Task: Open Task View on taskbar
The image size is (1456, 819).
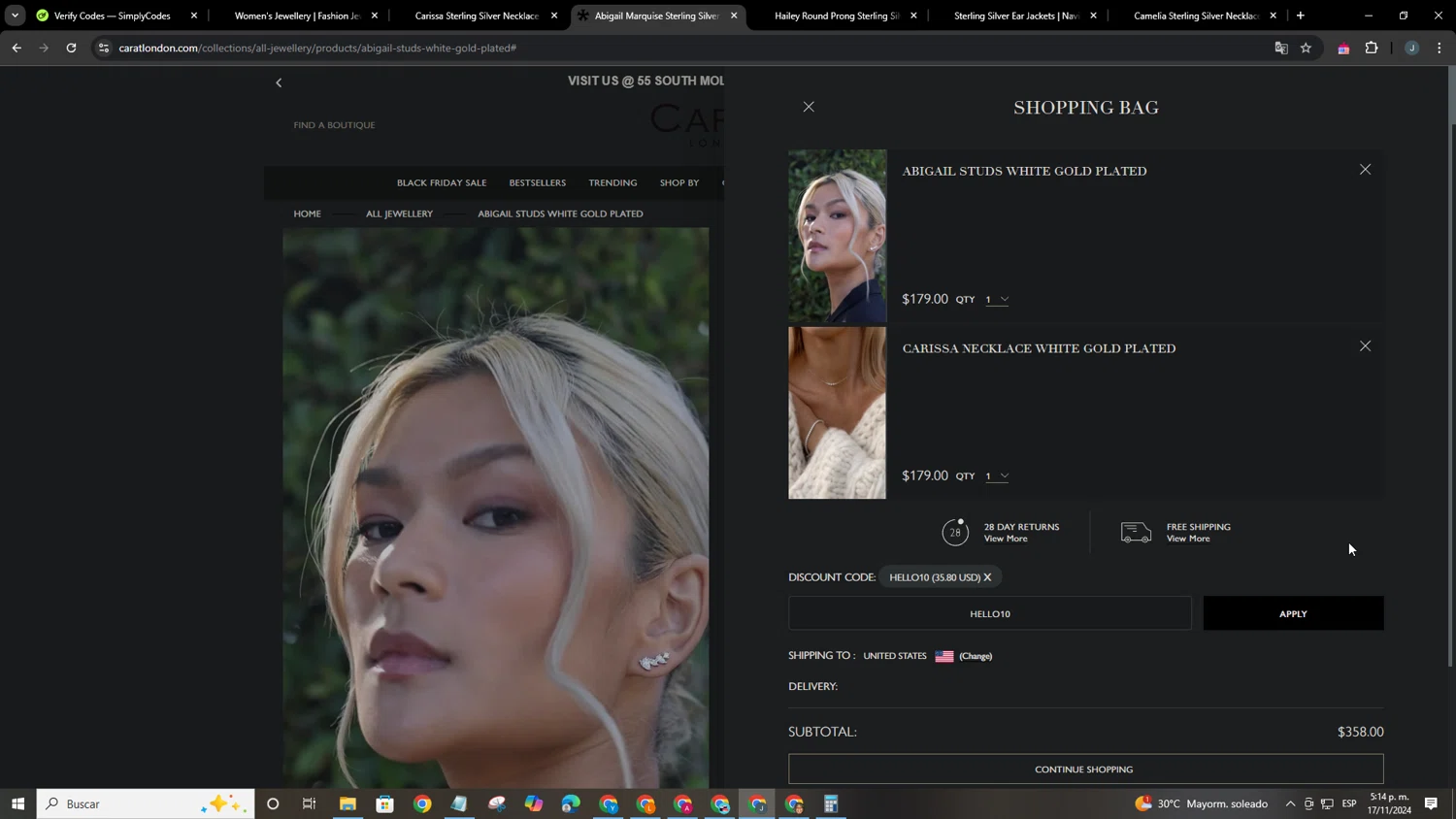Action: (310, 803)
